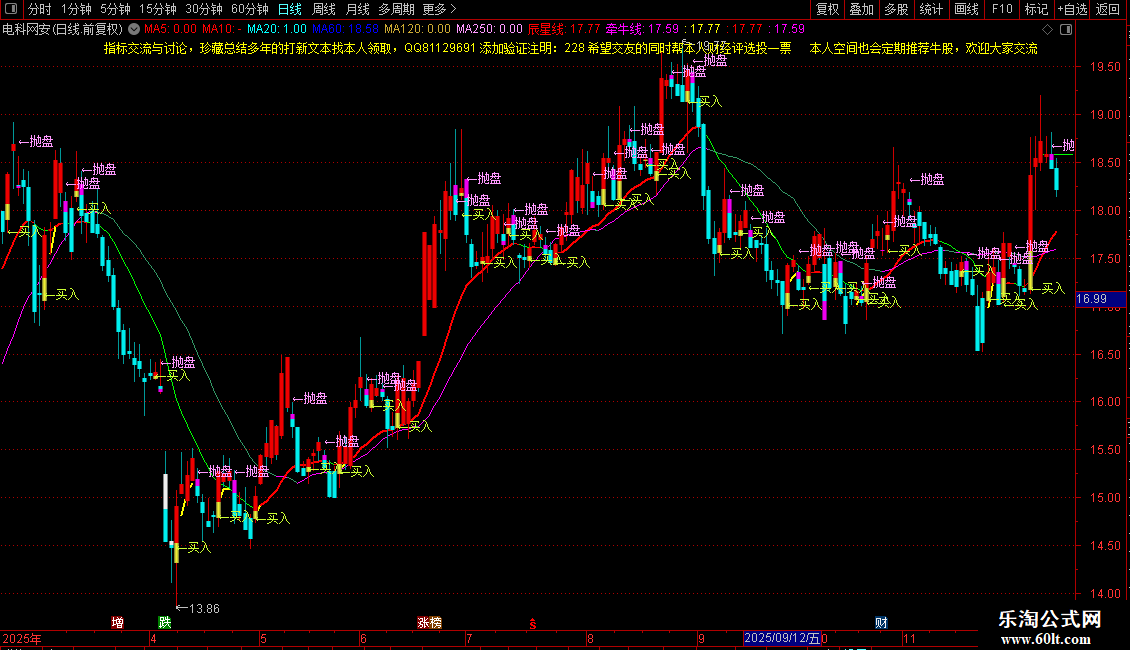Open the 统计 statistics tool
This screenshot has height=650, width=1130.
pos(931,9)
